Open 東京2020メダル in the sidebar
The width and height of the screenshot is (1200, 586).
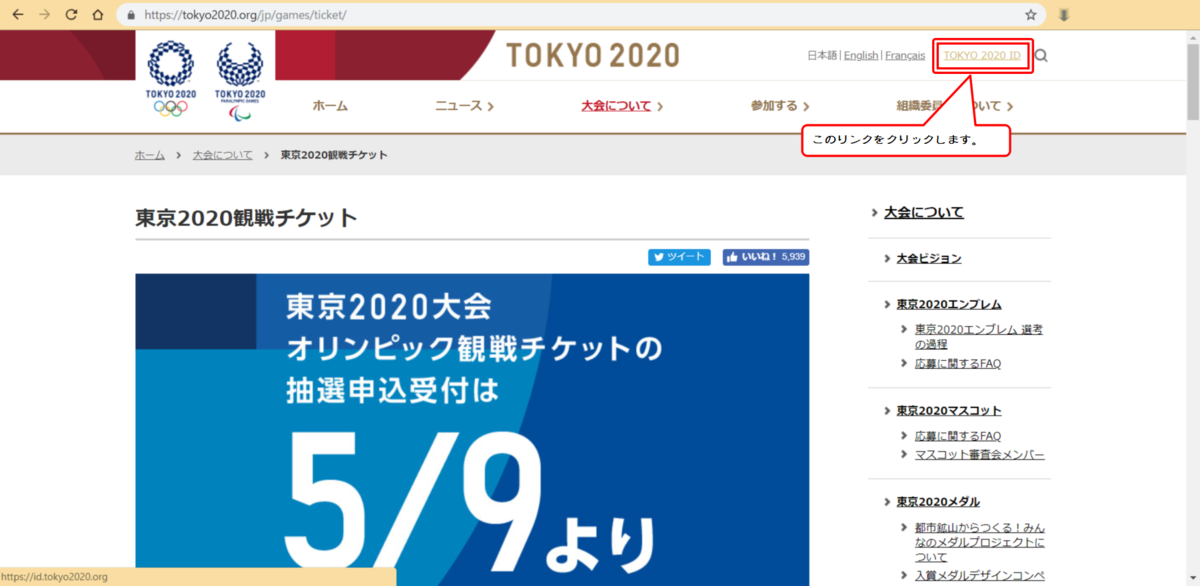pyautogui.click(x=938, y=502)
